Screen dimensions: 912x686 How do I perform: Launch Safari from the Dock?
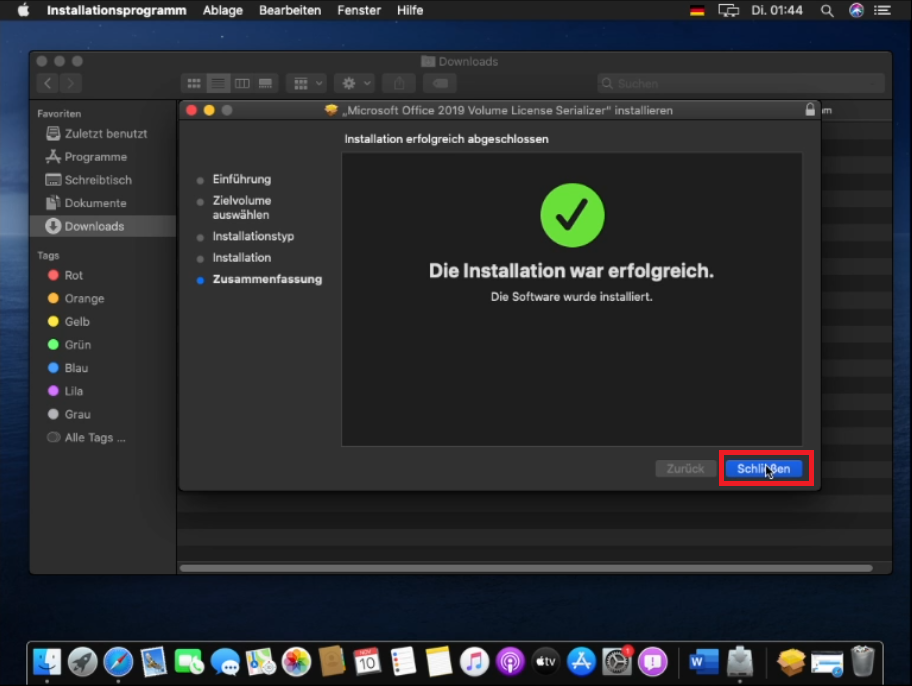pyautogui.click(x=118, y=661)
